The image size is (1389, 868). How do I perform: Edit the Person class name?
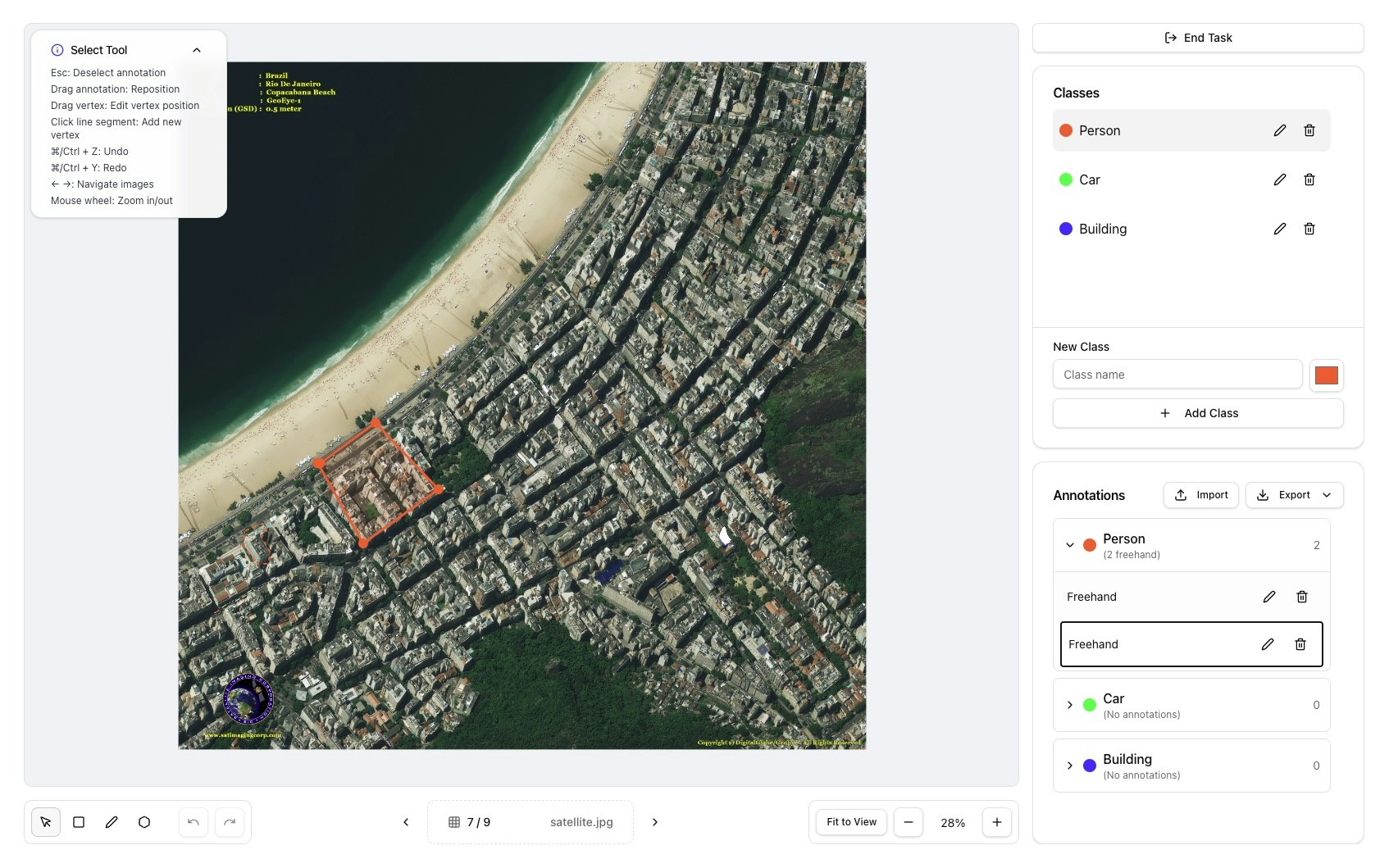pos(1280,130)
